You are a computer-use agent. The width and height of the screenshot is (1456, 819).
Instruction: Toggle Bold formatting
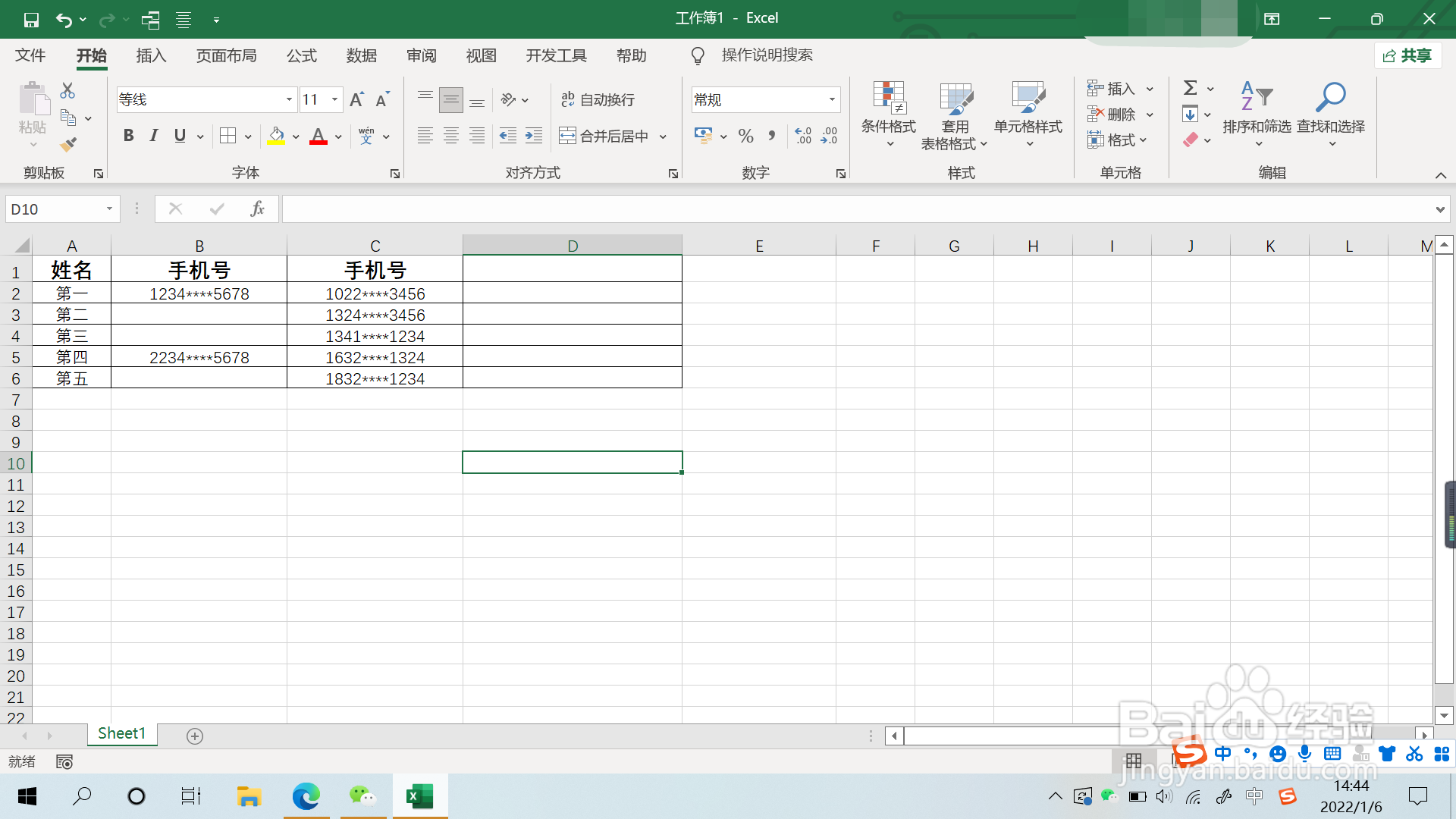(128, 136)
